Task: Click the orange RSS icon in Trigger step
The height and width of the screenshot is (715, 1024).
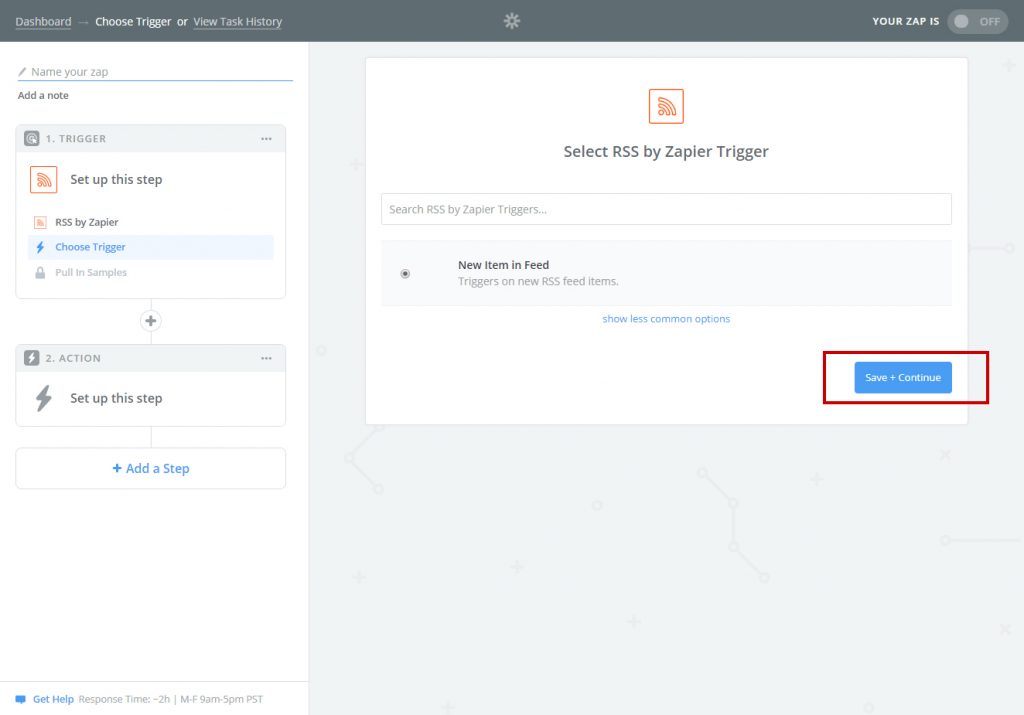Action: point(43,180)
